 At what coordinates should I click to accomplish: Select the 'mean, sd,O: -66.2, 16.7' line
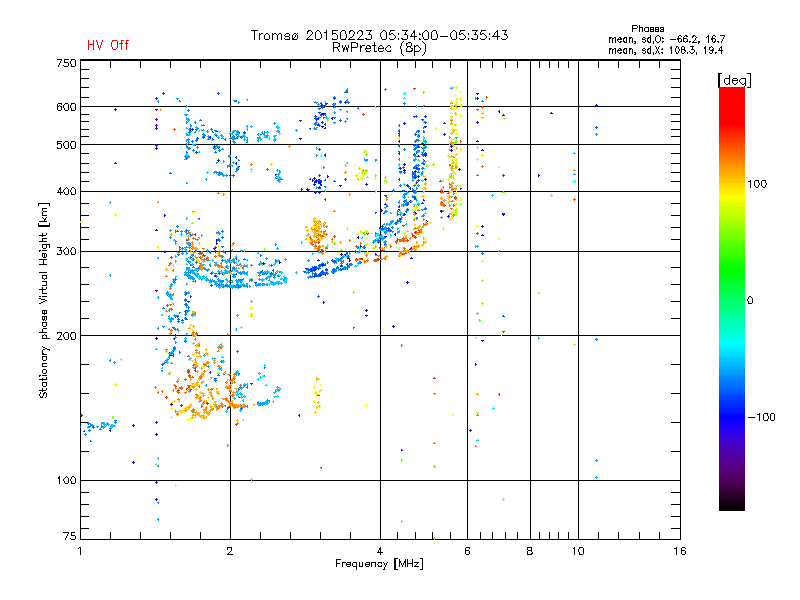(667, 39)
